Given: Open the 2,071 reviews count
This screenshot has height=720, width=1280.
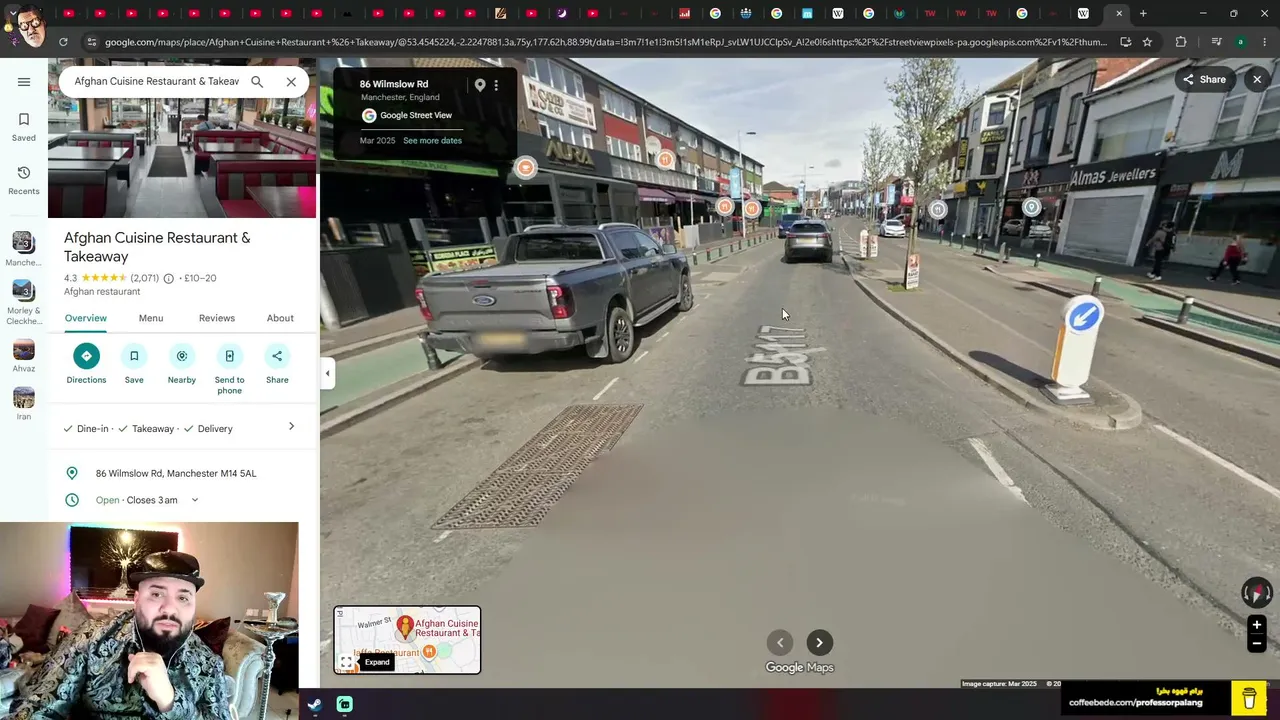Looking at the screenshot, I should [145, 278].
